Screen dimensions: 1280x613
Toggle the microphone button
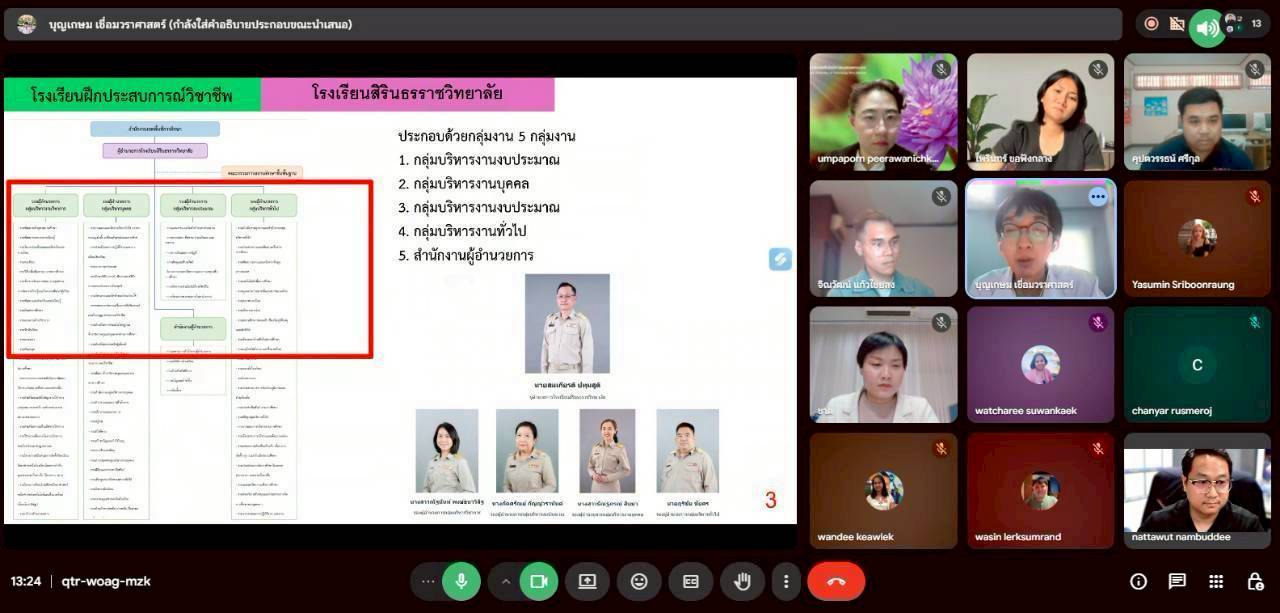[461, 581]
